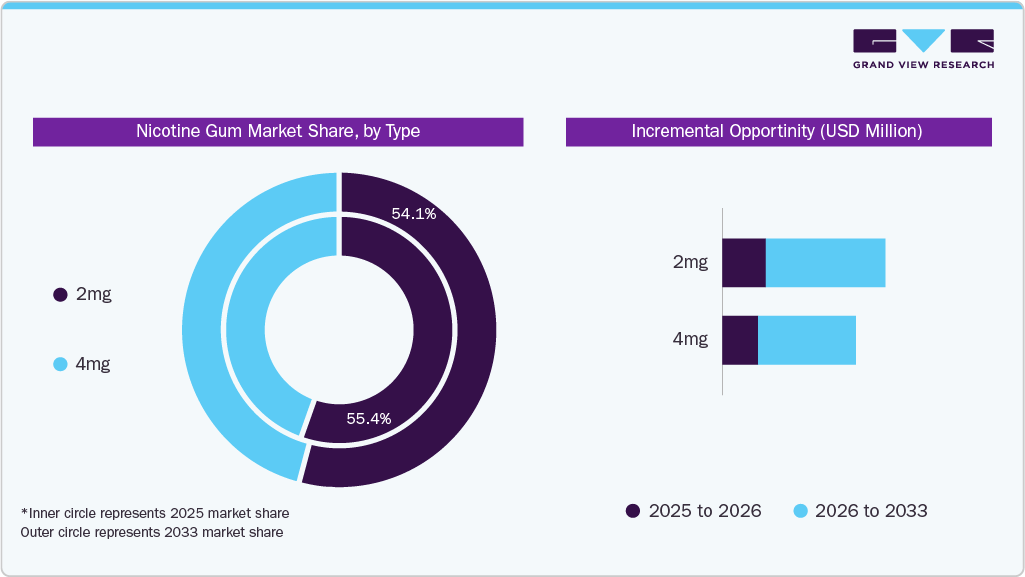Click the 2mg dark legend dot
This screenshot has height=577, width=1025.
[60, 295]
